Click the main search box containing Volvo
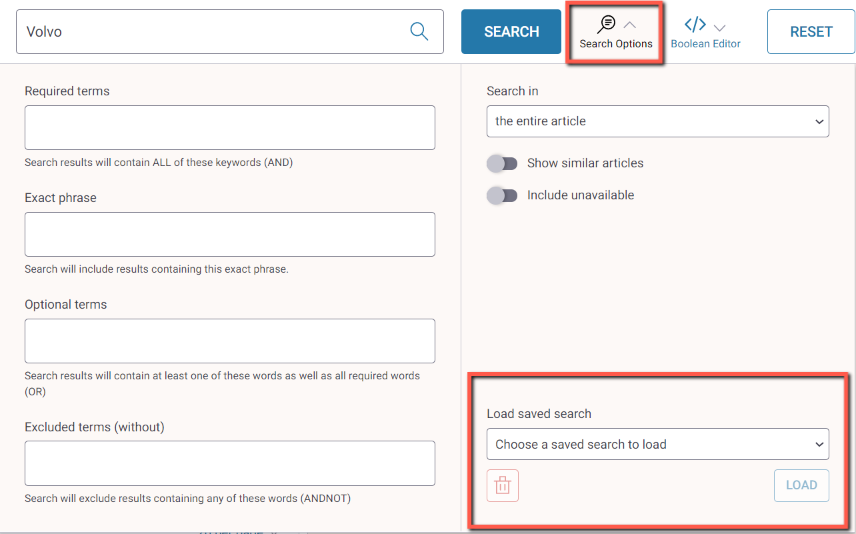Screen dimensions: 856x534 click(230, 32)
